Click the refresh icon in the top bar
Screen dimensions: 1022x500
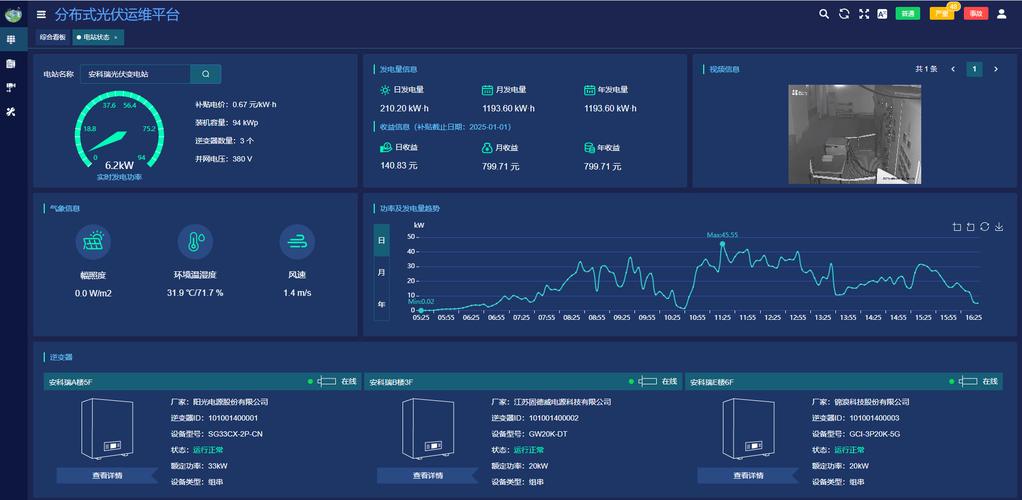844,14
